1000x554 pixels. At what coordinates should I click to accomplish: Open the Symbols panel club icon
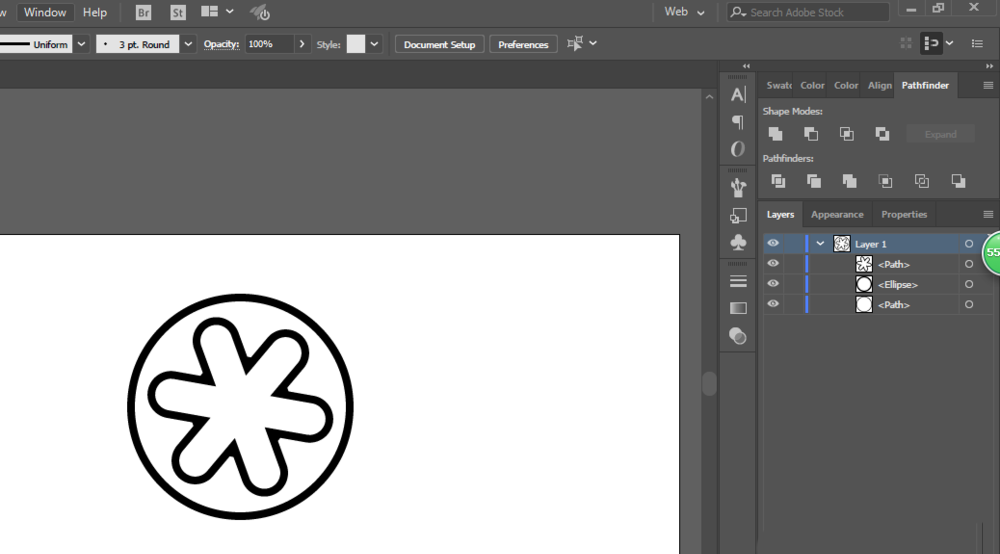(738, 242)
